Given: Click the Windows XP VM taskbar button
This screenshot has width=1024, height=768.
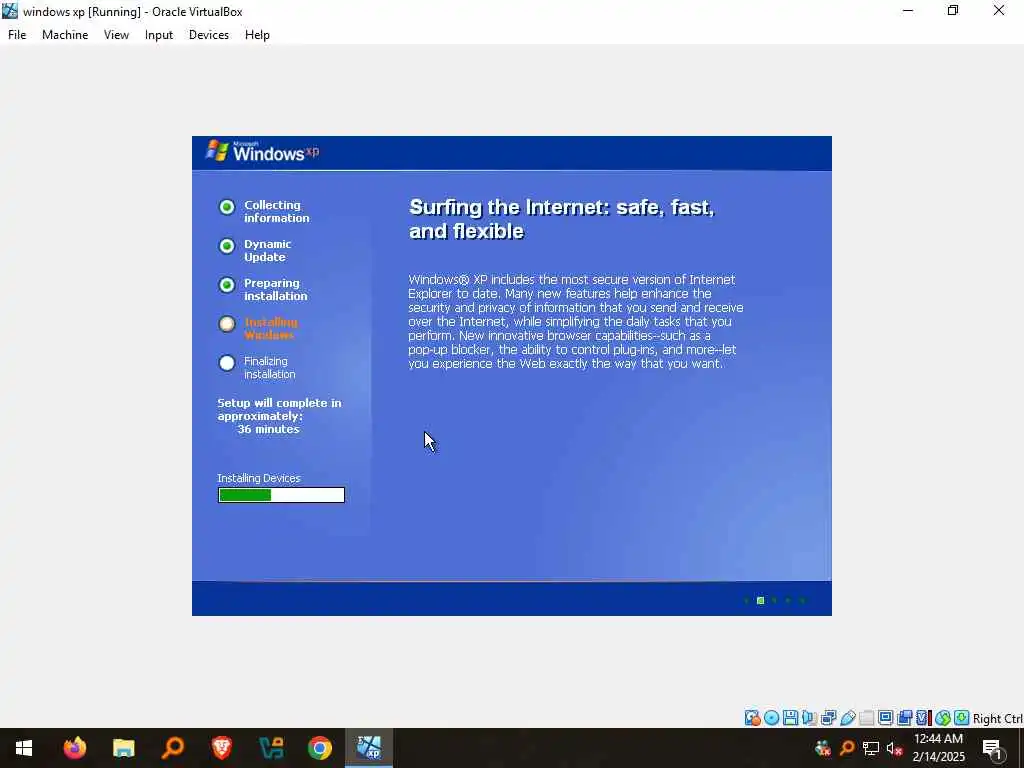Looking at the screenshot, I should pos(369,748).
